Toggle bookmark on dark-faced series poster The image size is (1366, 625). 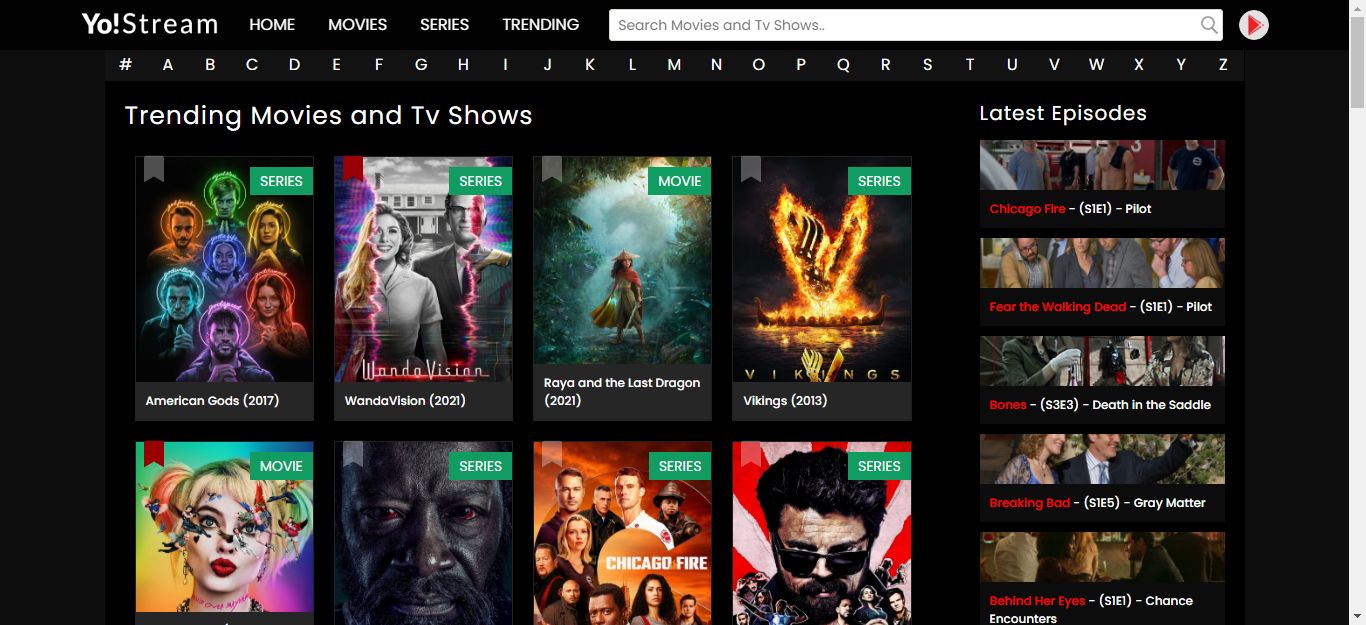click(x=352, y=454)
